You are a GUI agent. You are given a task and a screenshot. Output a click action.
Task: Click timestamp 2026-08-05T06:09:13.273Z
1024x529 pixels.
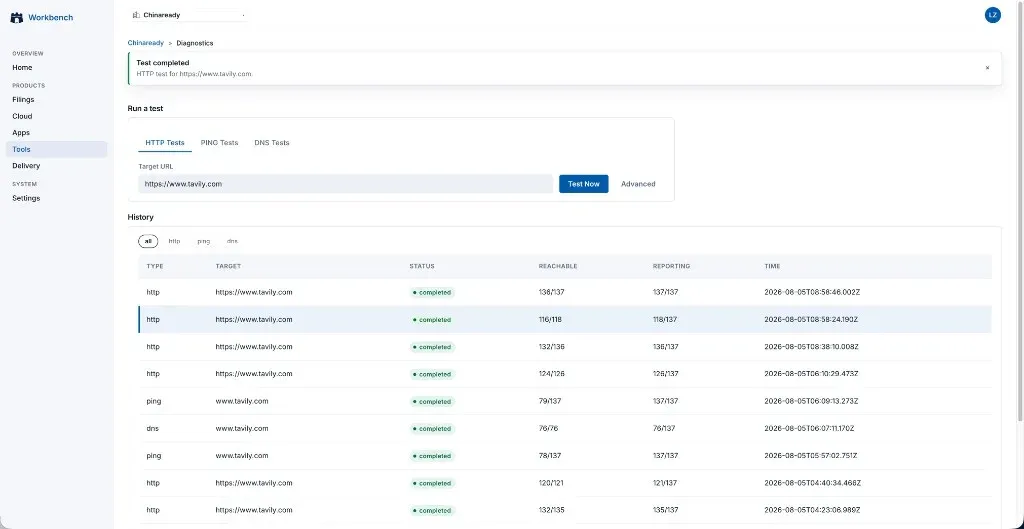[x=811, y=401]
